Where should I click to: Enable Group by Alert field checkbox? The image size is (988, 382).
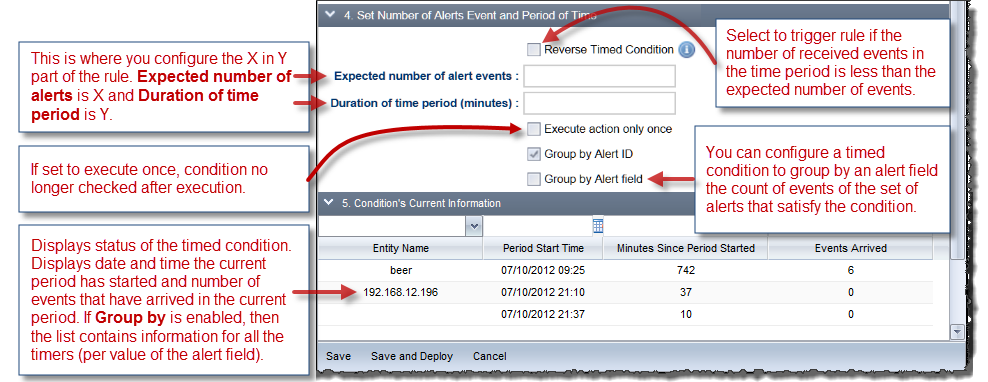[x=534, y=179]
